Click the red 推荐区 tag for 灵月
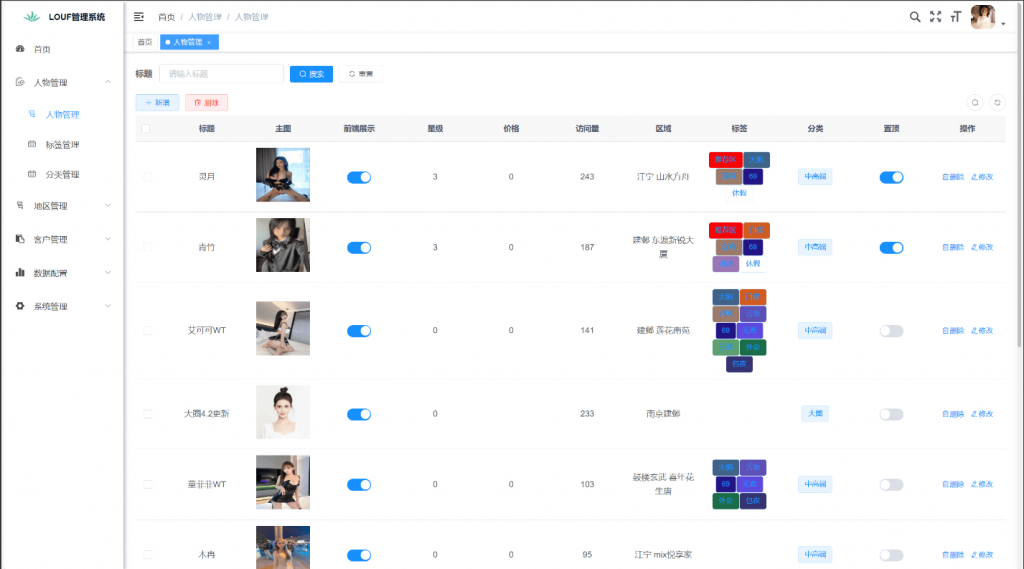The image size is (1024, 569). [x=724, y=160]
